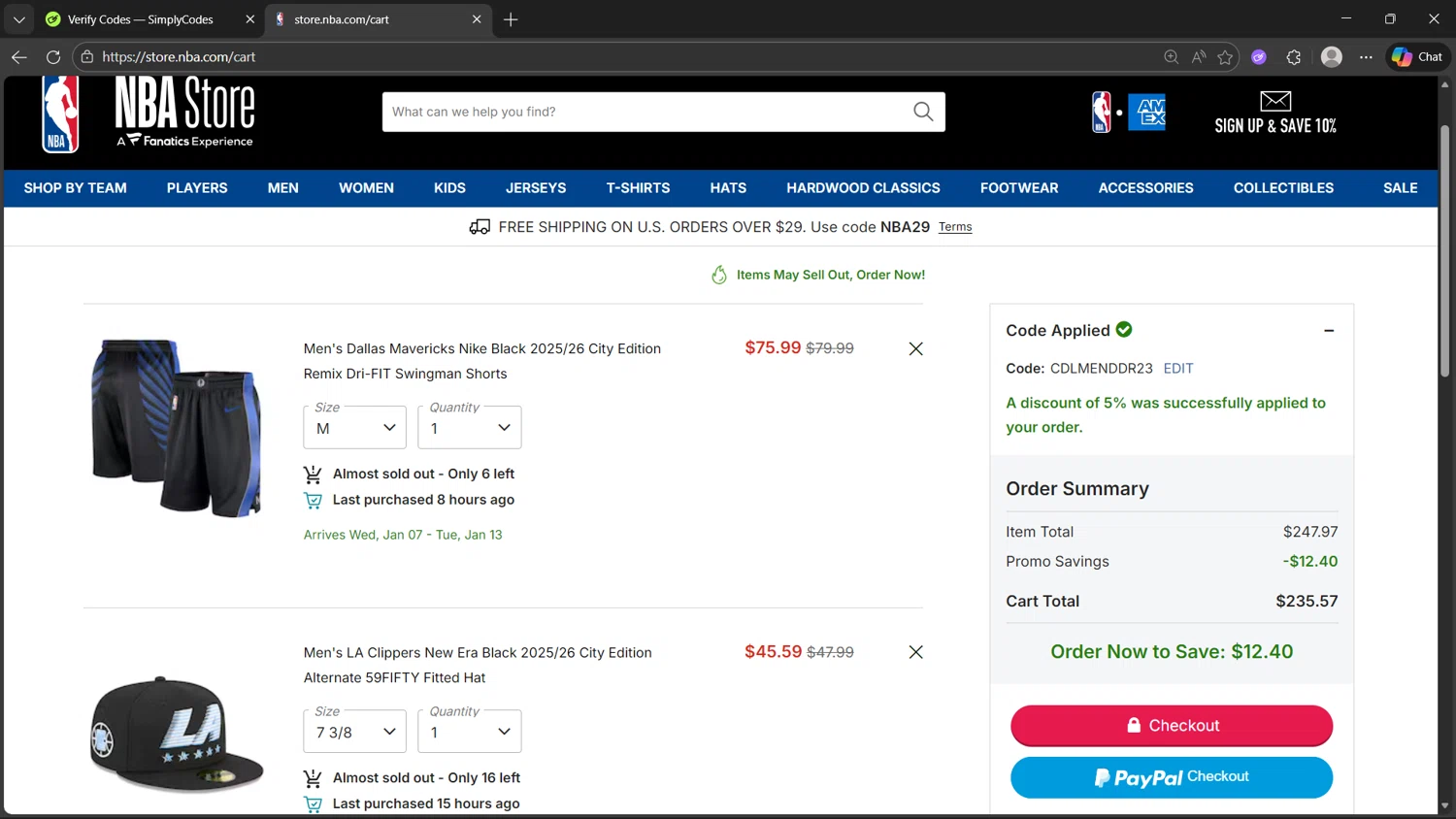Reload the cart page

coord(53,57)
